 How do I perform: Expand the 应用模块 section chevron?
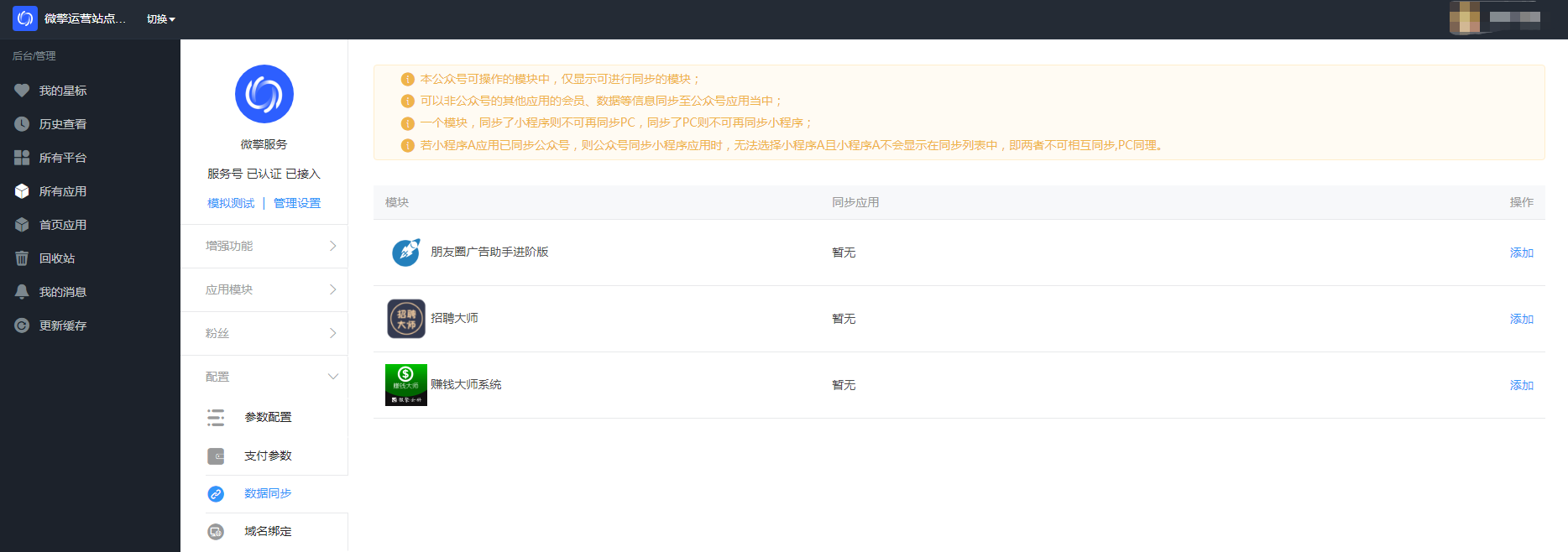pyautogui.click(x=332, y=289)
